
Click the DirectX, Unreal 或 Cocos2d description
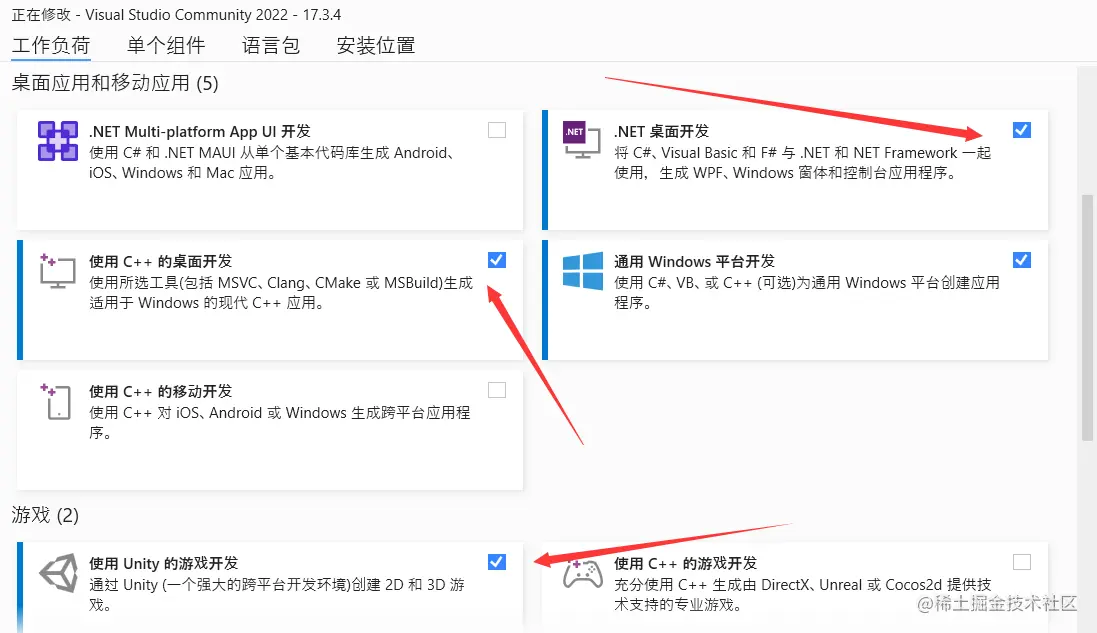click(x=802, y=595)
